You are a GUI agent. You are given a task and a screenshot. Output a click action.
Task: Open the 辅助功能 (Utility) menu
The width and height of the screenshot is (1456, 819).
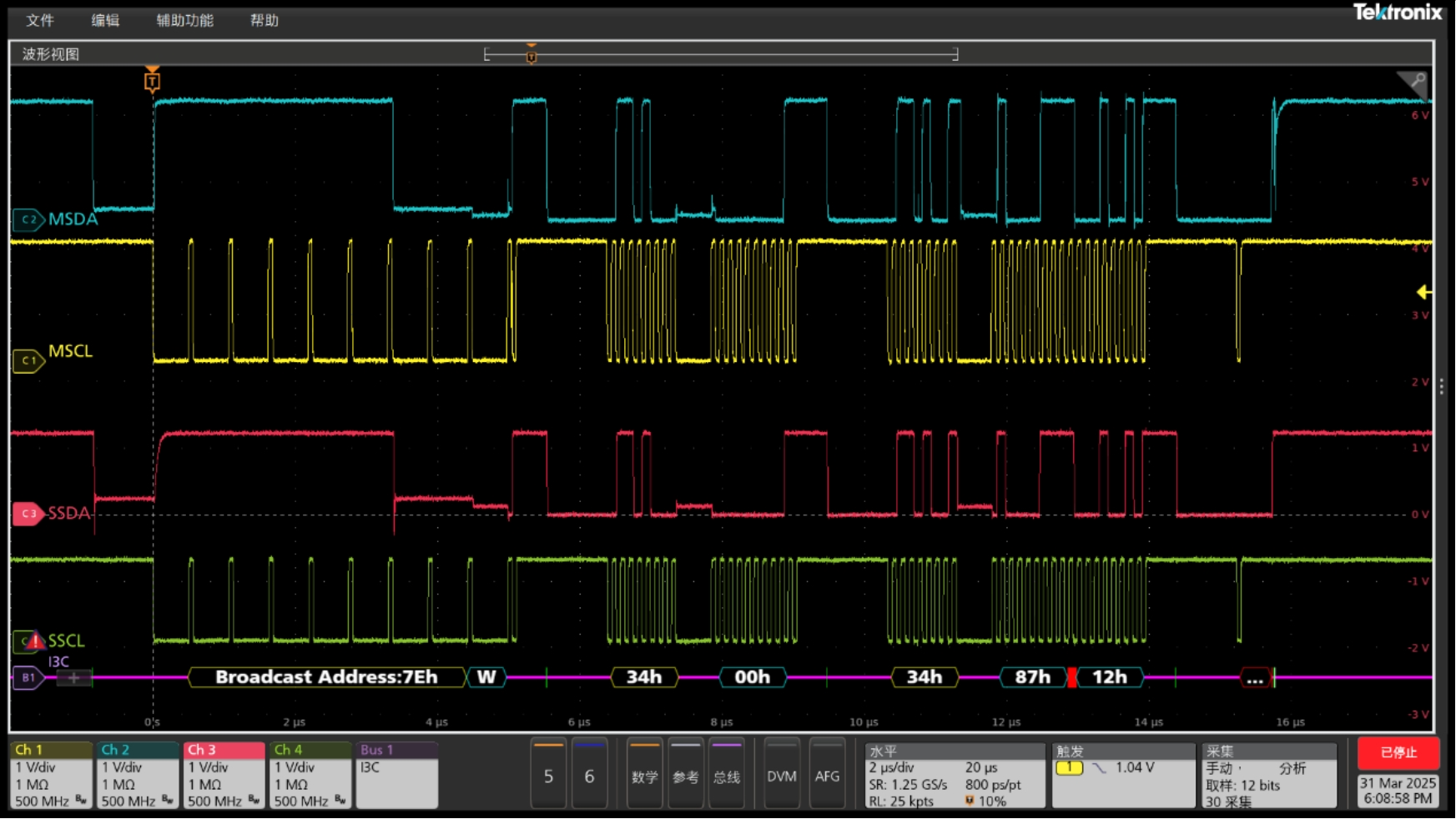tap(184, 20)
